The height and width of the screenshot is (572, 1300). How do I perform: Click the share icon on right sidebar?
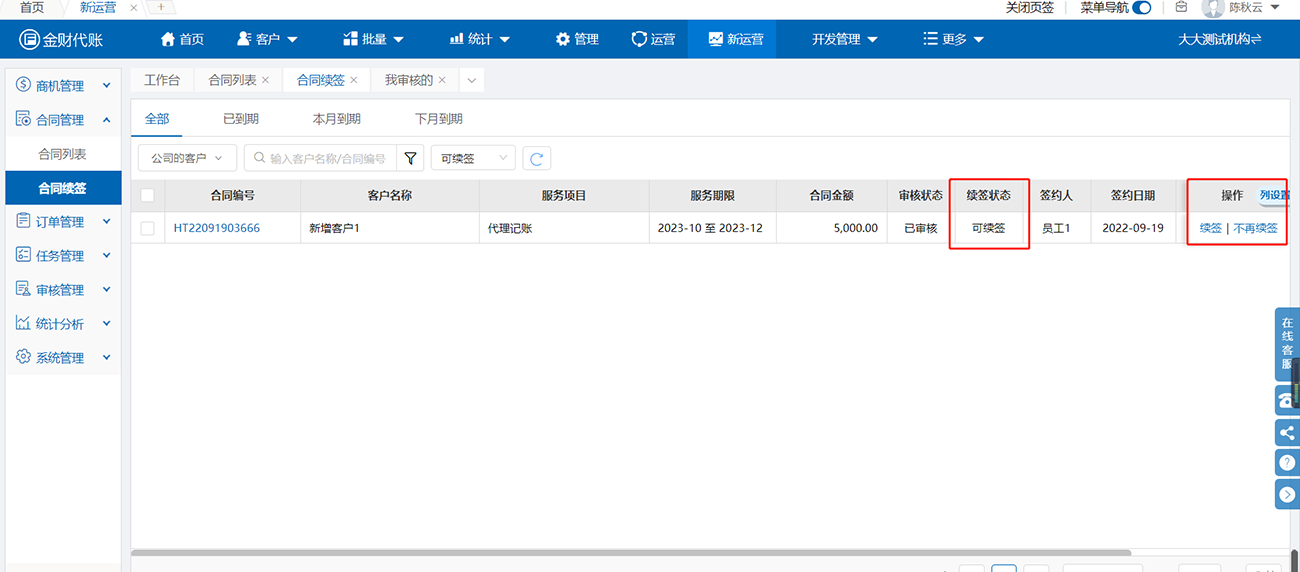1287,432
